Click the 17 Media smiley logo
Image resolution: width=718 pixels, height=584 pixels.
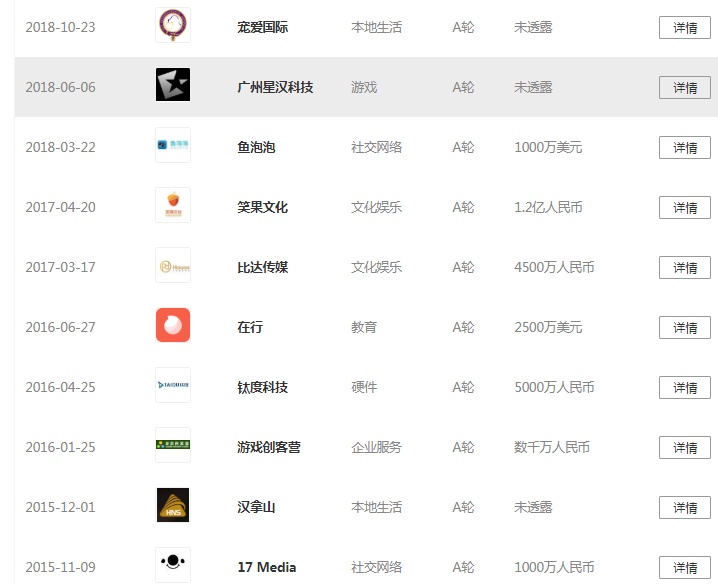click(173, 565)
